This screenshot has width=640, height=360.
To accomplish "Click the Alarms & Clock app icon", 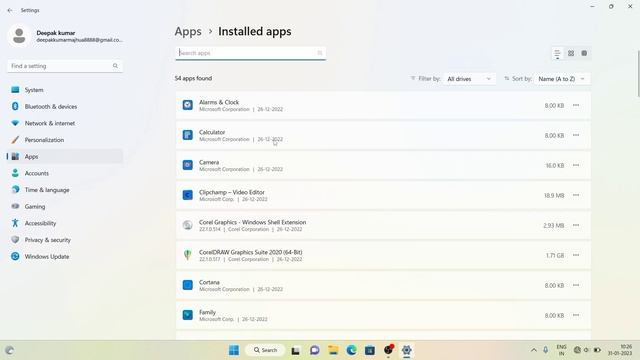I will click(187, 105).
